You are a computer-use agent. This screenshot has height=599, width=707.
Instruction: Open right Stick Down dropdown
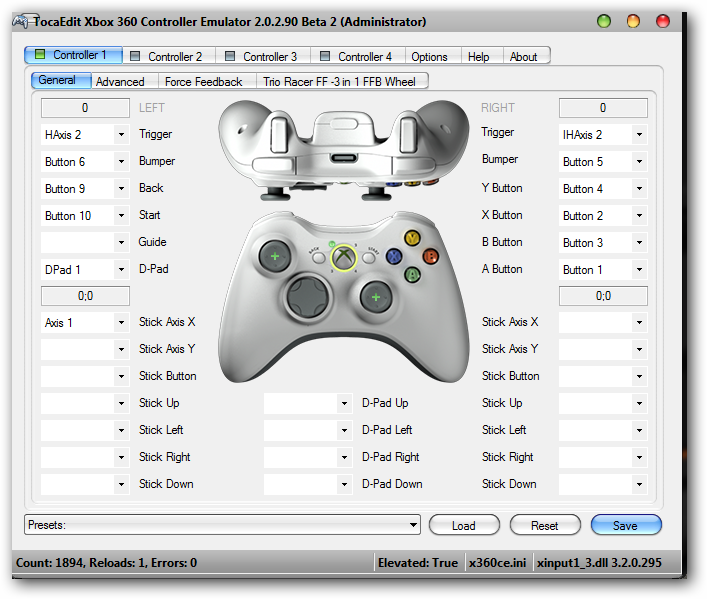tap(603, 484)
